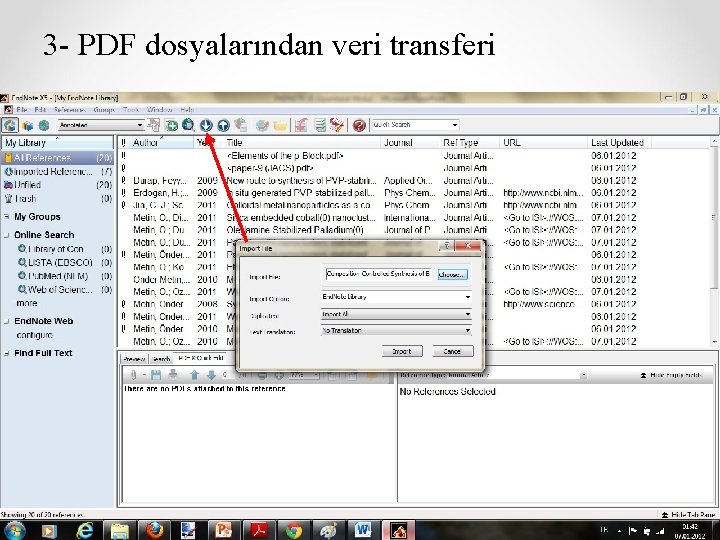Open the Groups menu
720x540 pixels.
104,110
